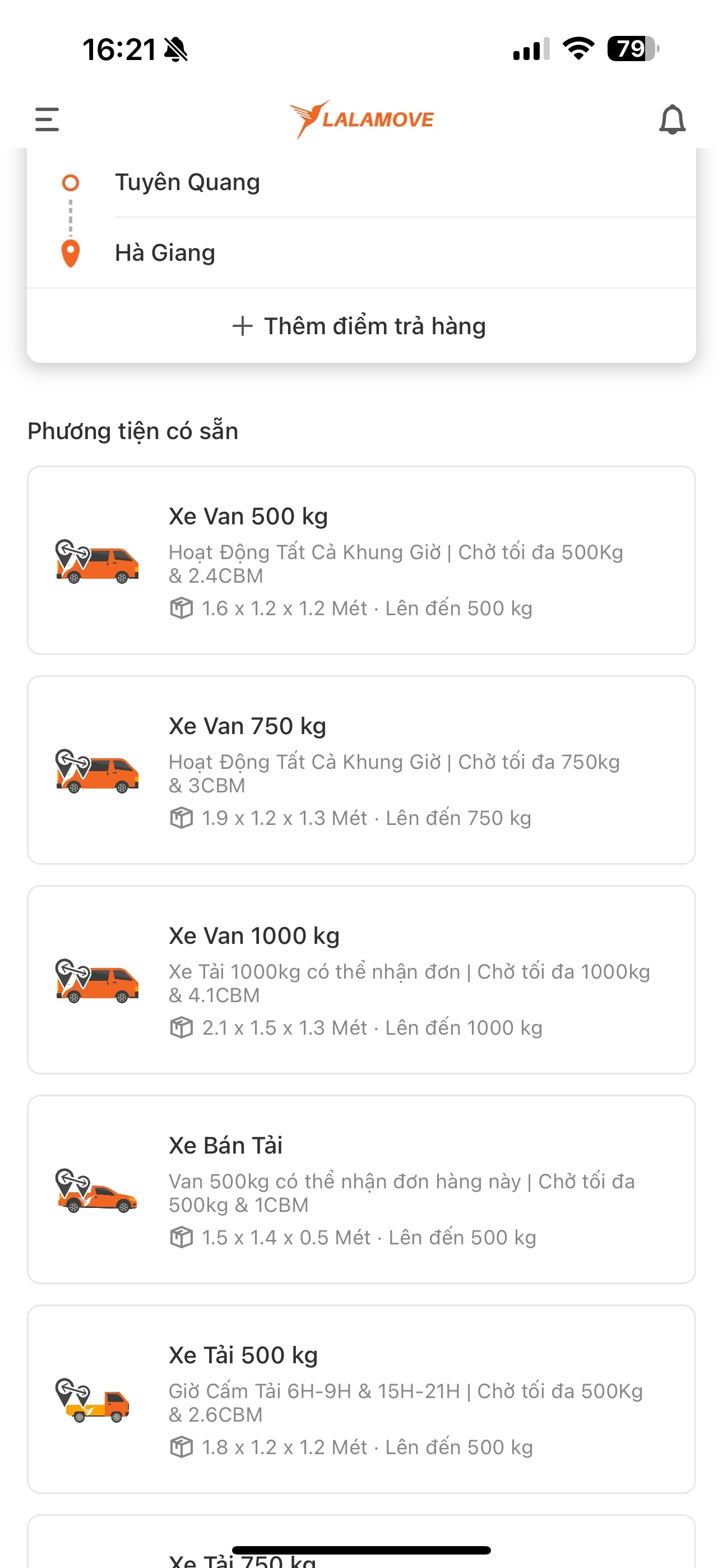Open notifications bell icon
The height and width of the screenshot is (1568, 723).
coord(673,119)
